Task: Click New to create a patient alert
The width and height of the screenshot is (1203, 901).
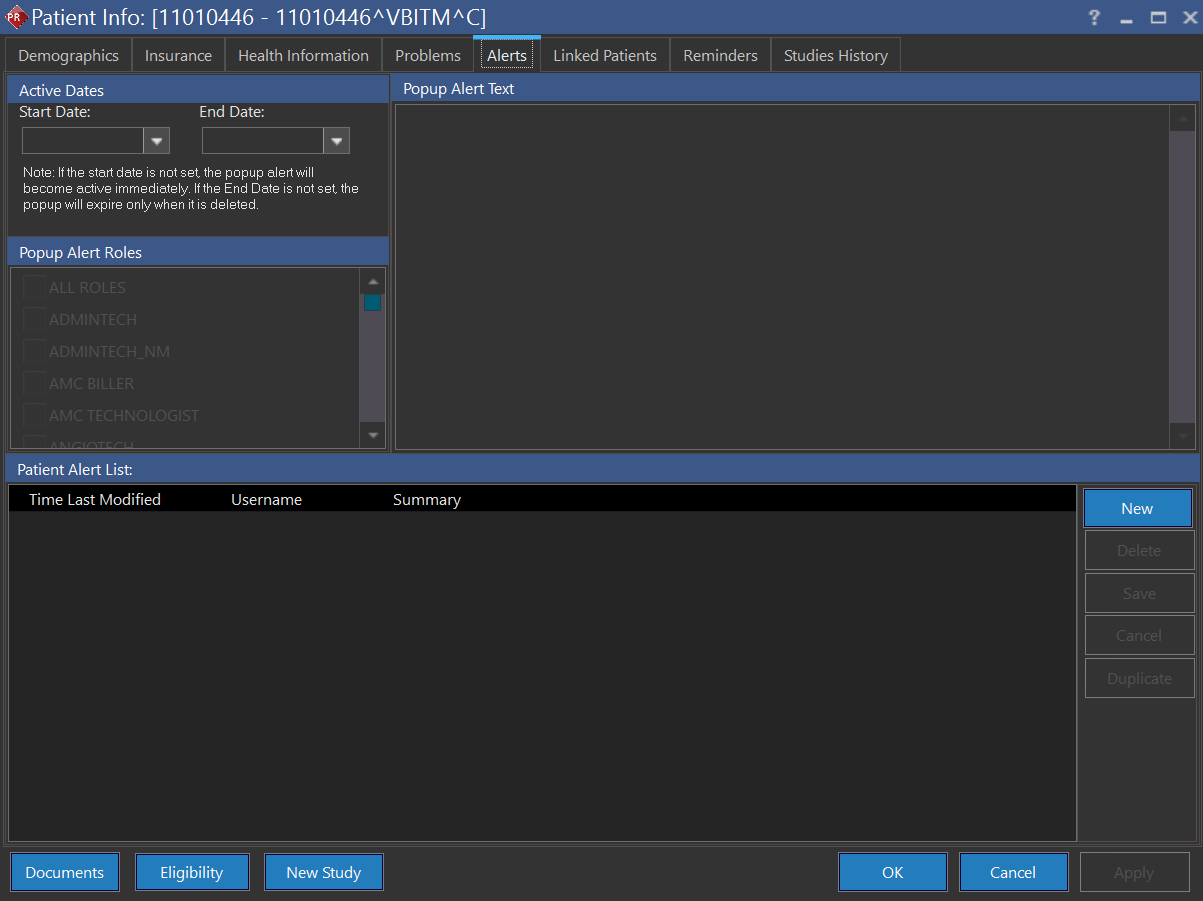Action: [x=1137, y=508]
